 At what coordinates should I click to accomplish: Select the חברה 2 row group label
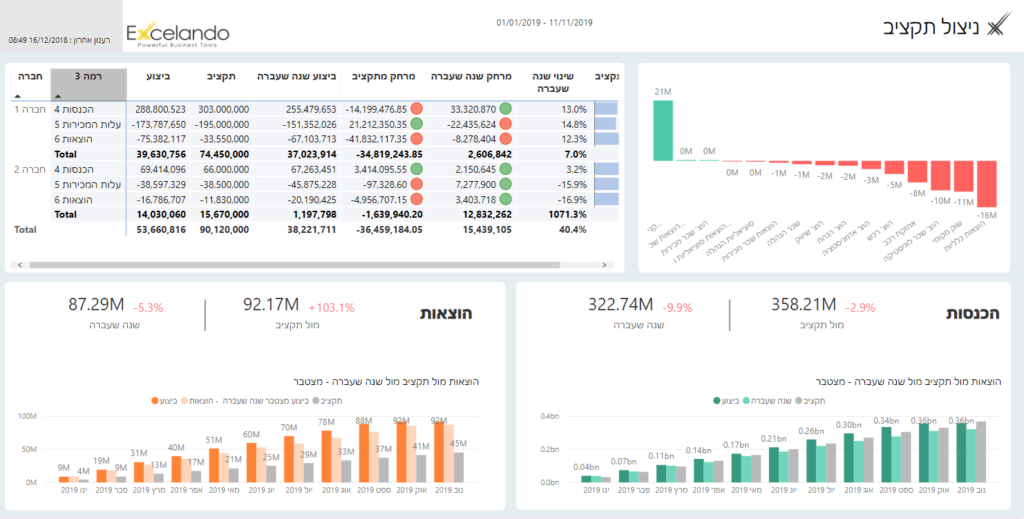pos(30,170)
